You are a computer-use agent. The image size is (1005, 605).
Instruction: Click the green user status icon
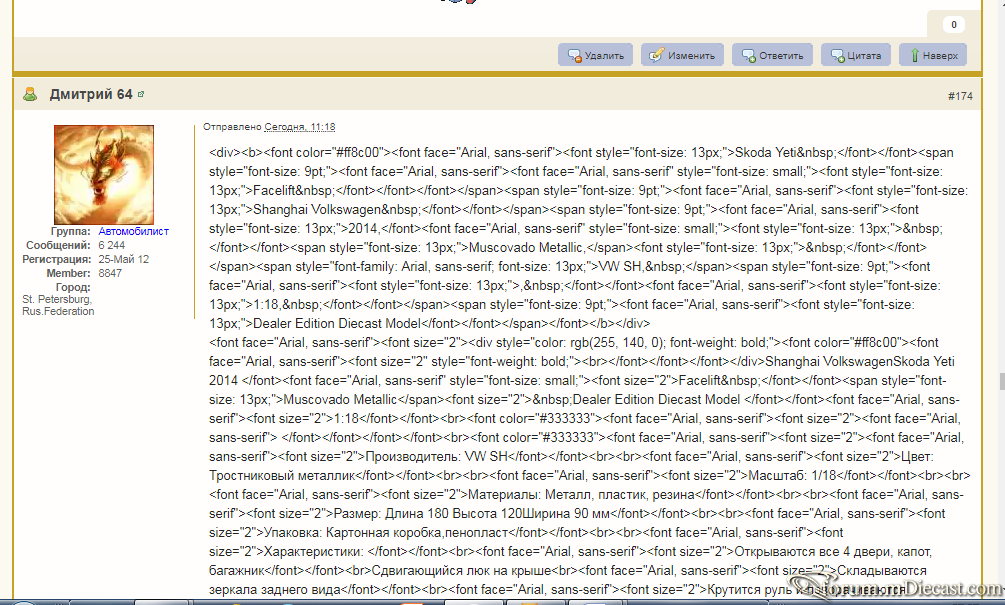coord(29,95)
